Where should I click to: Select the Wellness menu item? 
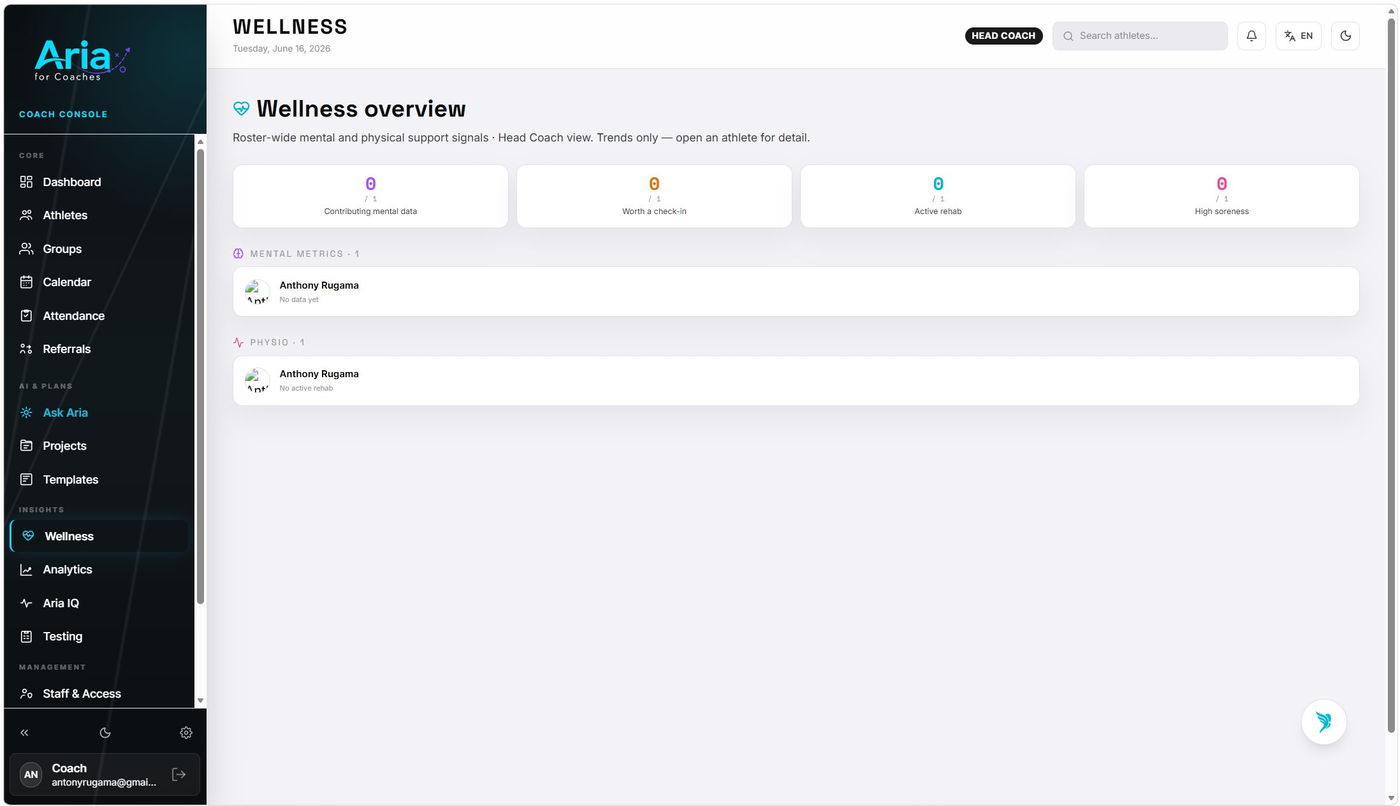(100, 536)
